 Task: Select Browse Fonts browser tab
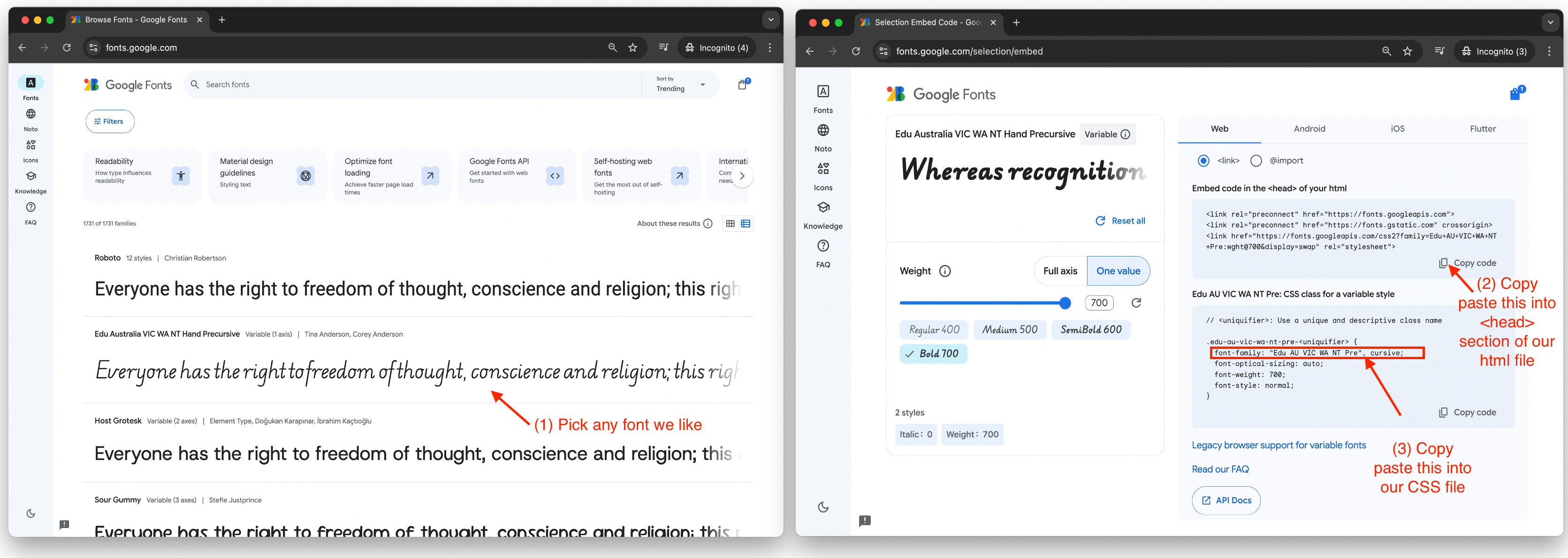[137, 20]
